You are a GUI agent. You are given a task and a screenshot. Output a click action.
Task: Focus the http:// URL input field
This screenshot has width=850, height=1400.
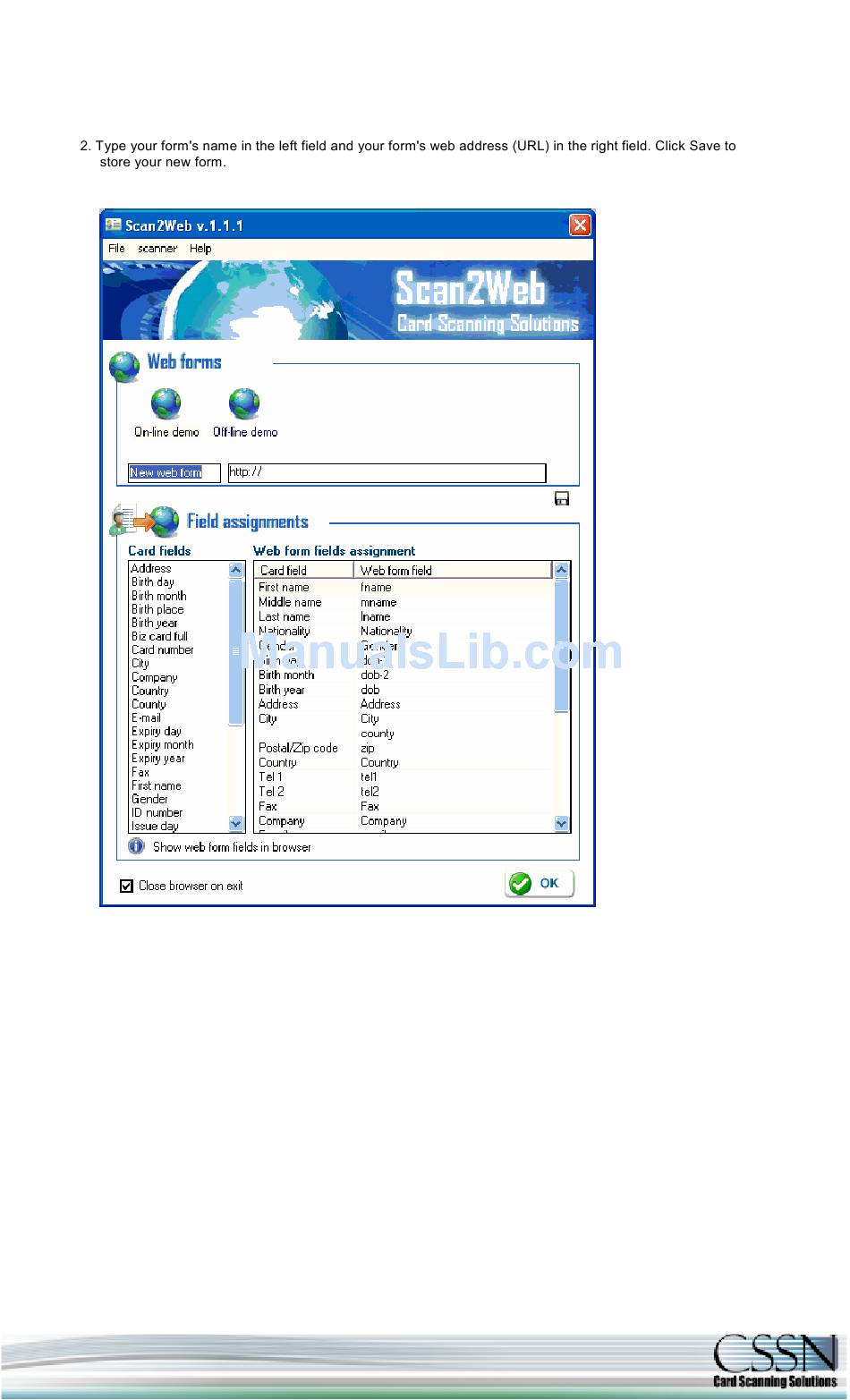pyautogui.click(x=387, y=472)
